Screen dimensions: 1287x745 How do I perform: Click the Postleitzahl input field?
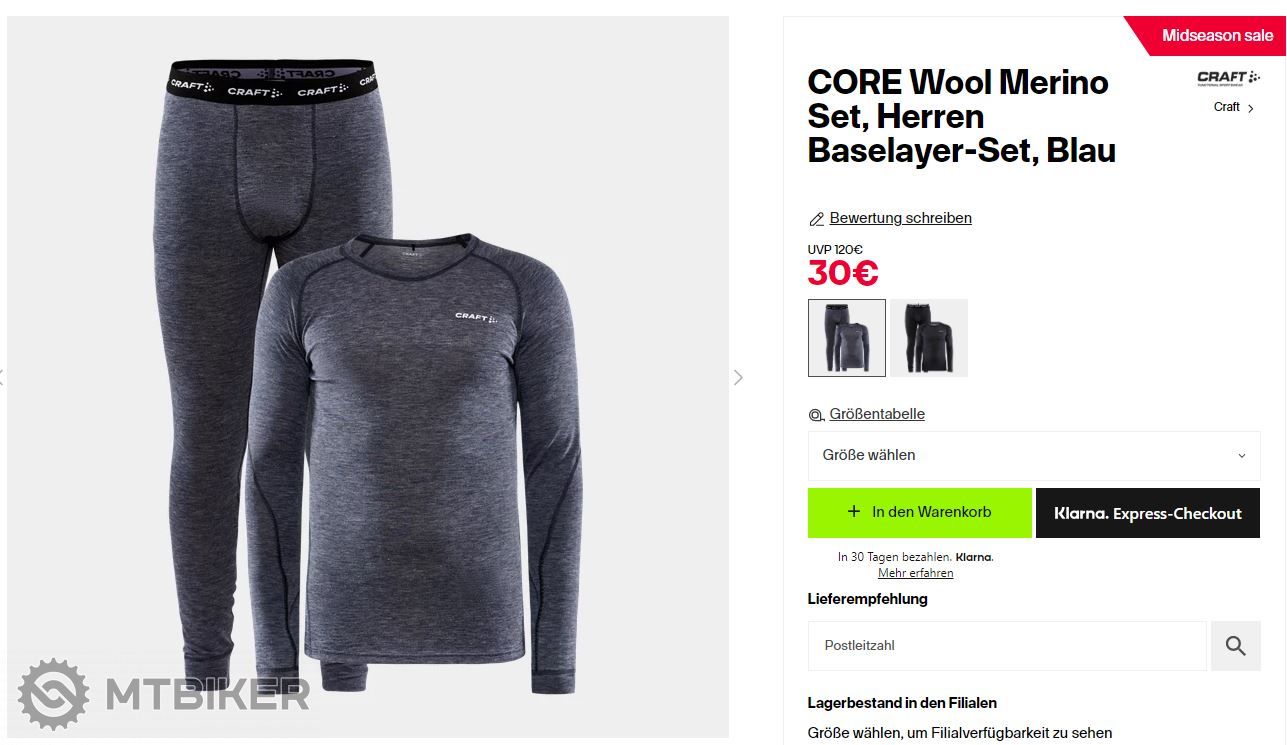coord(1007,646)
